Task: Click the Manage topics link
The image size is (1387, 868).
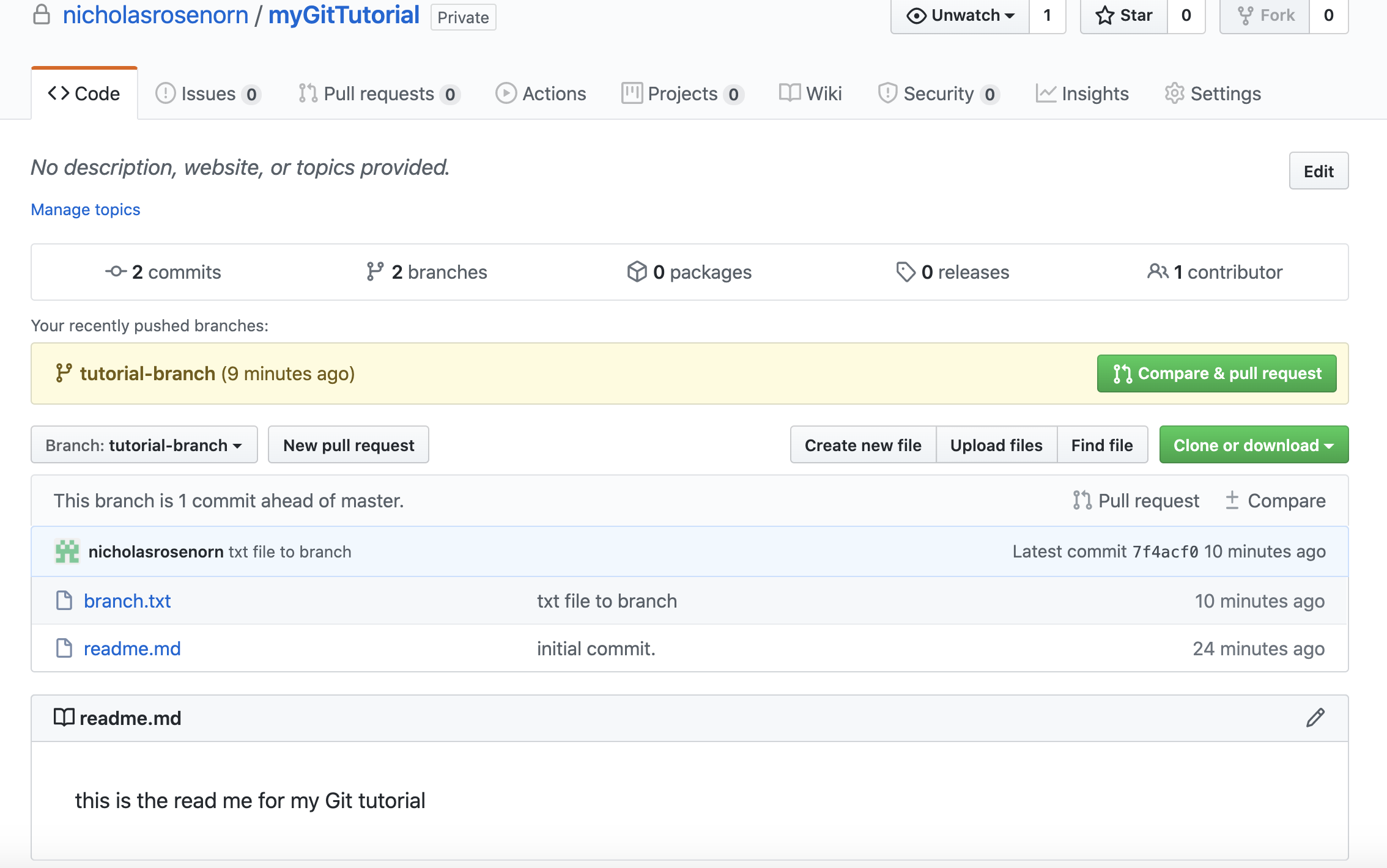Action: coord(86,210)
